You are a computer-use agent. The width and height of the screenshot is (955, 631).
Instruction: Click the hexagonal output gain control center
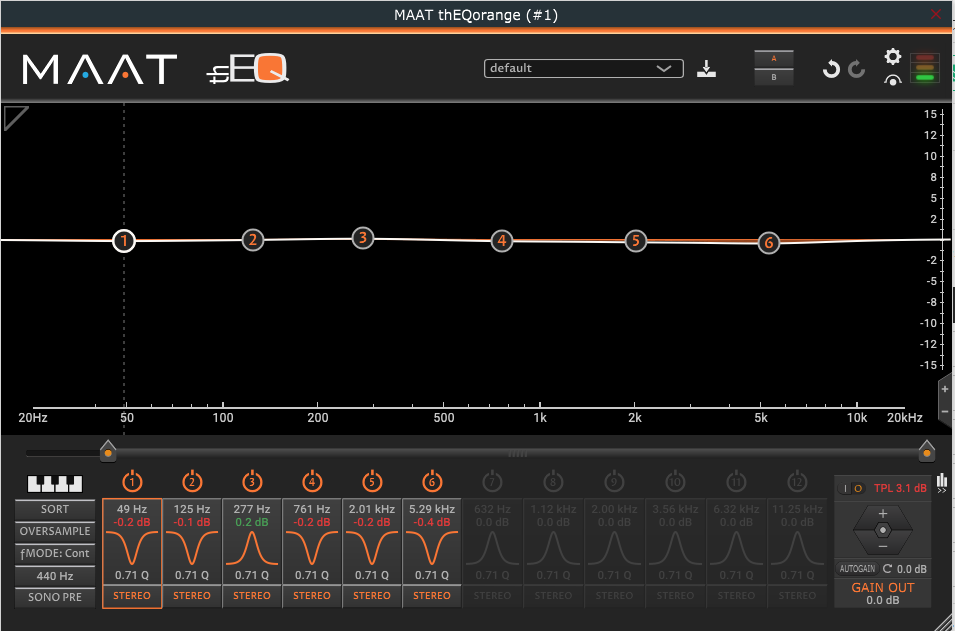pos(883,531)
